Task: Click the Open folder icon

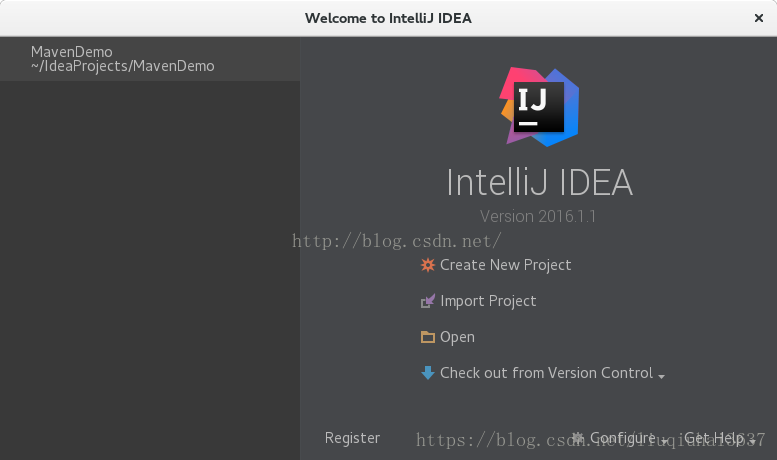Action: (x=428, y=337)
